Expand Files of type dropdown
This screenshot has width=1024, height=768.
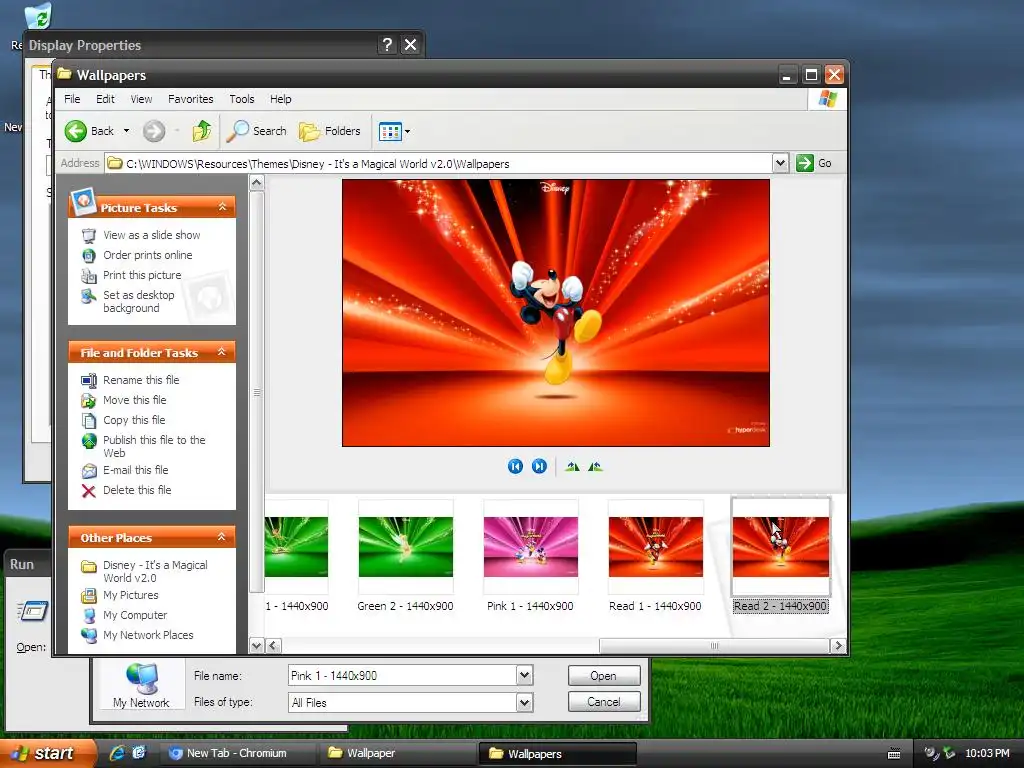pos(524,703)
